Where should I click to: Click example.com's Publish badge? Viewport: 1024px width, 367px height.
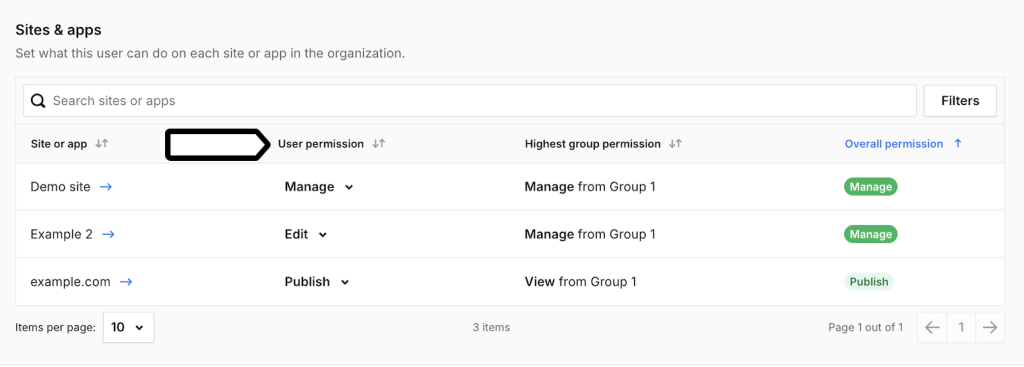869,282
